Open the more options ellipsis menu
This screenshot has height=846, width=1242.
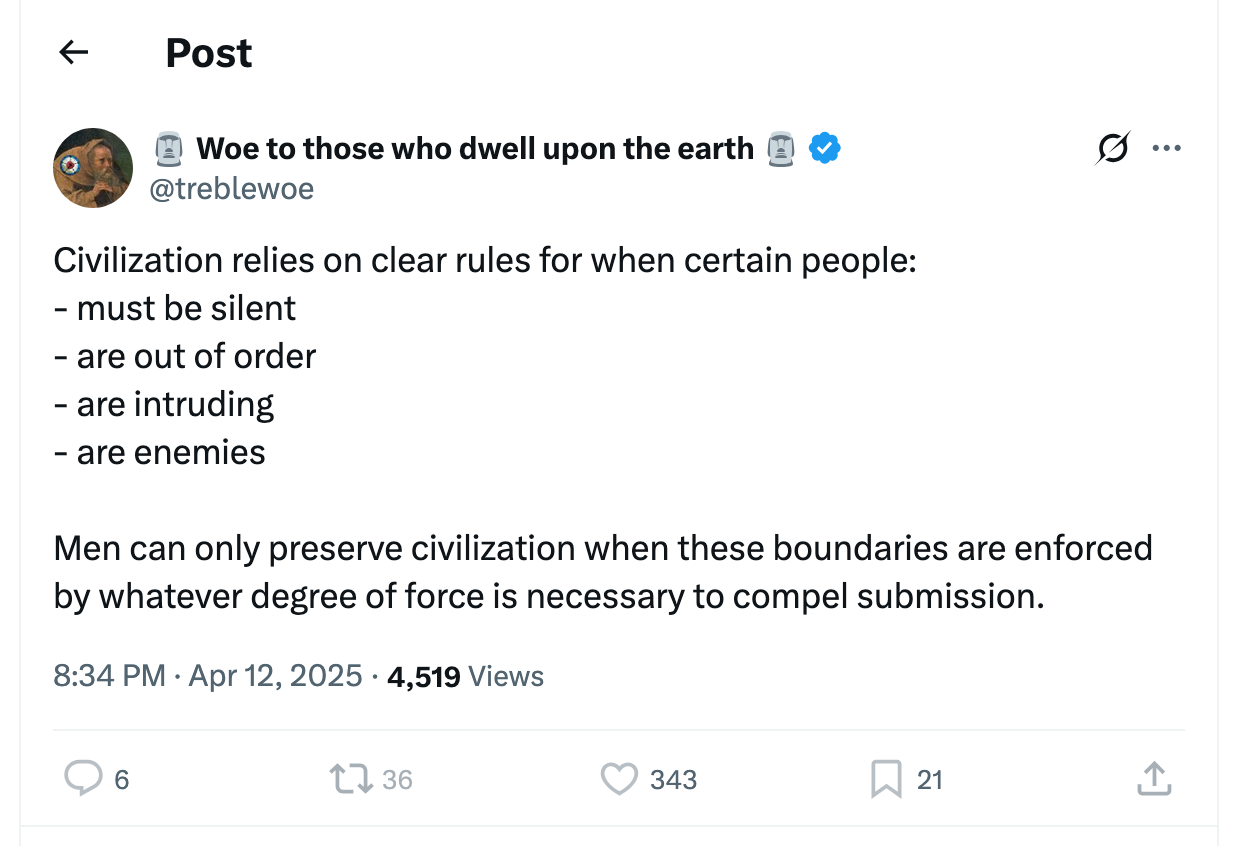click(1166, 147)
